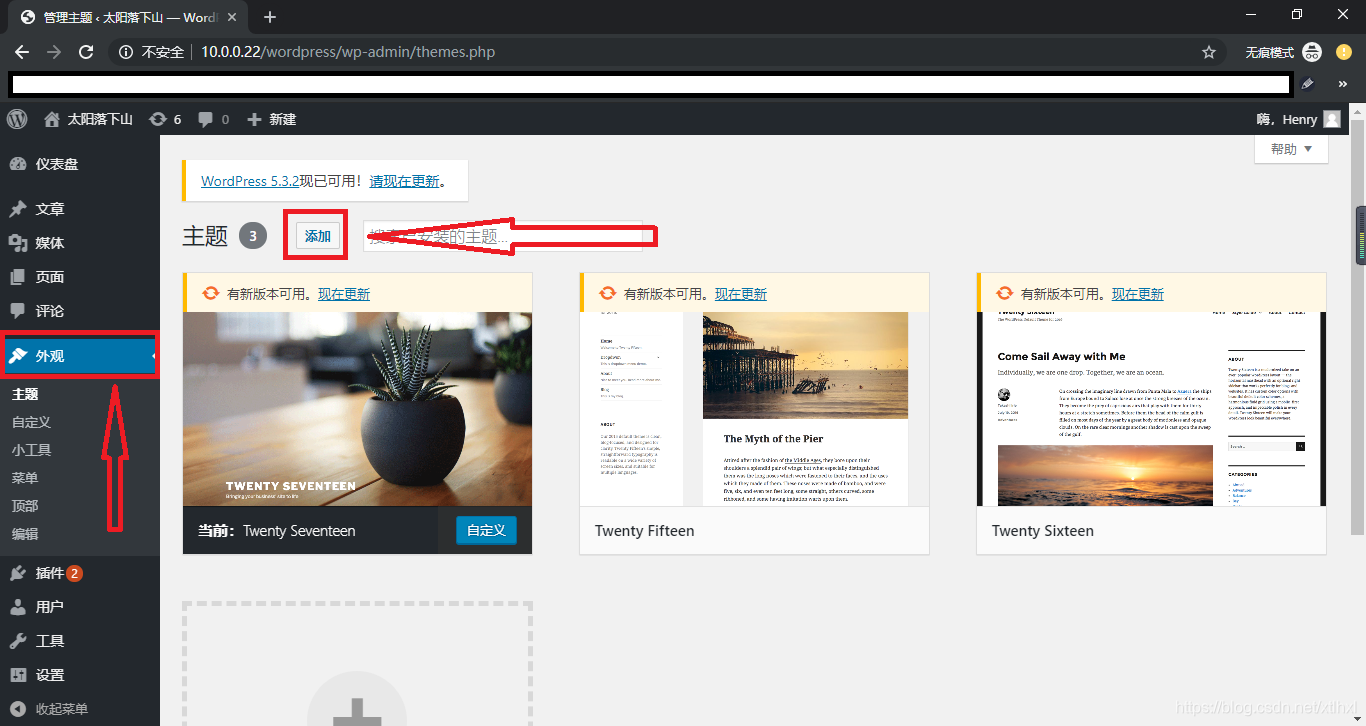Click yellow Chrome update icon

[x=1344, y=52]
